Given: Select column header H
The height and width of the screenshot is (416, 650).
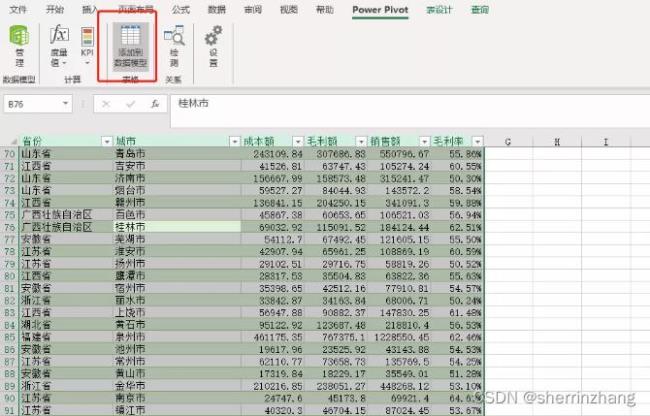Looking at the screenshot, I should pos(557,142).
